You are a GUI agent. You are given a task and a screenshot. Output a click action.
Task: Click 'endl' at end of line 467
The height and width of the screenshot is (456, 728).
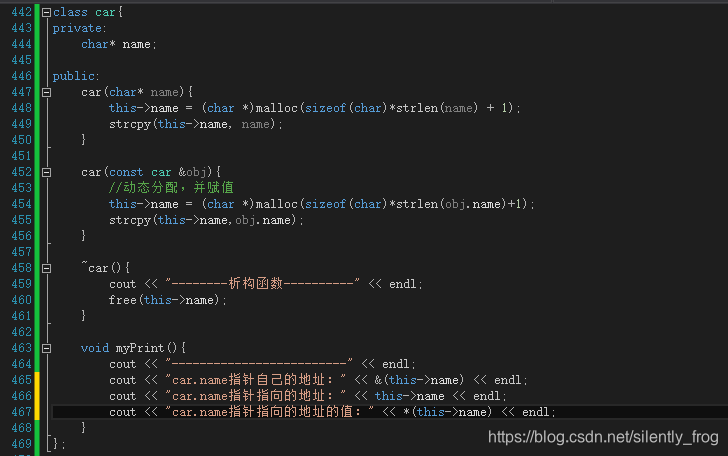click(535, 412)
